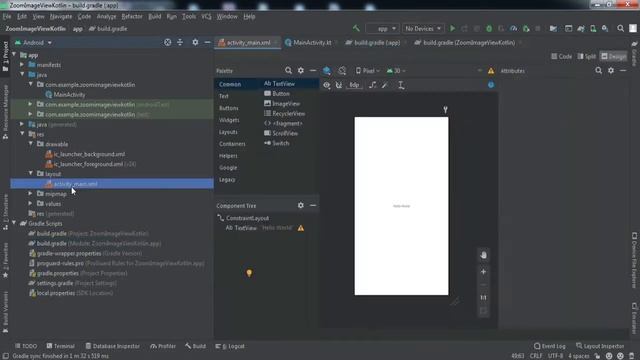640x360 pixels.
Task: Toggle autoconnect magnet icon
Action: pos(339,85)
